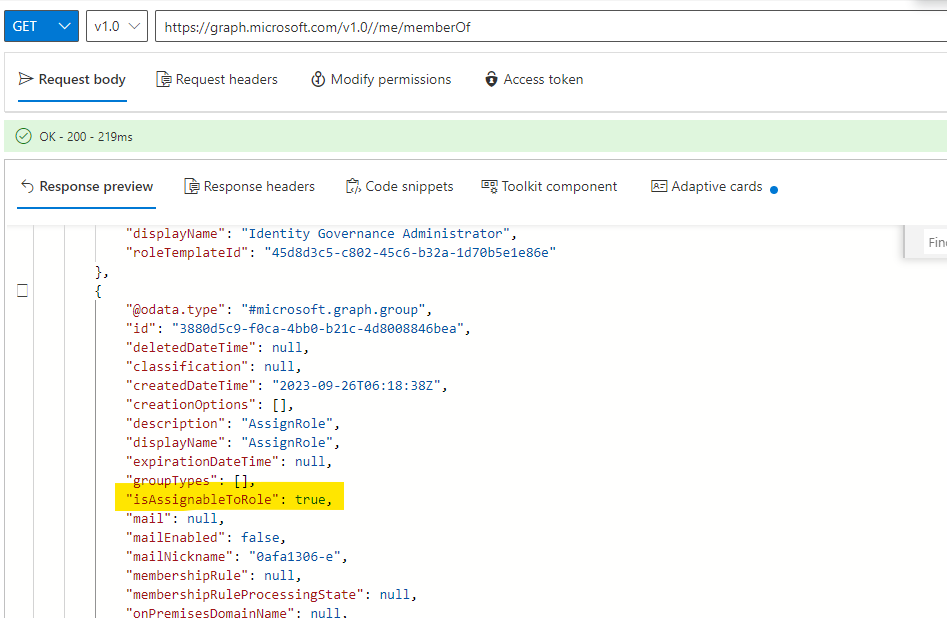Screen dimensions: 947x618
Task: Click the roleTemplateId GUID value
Action: [x=410, y=253]
